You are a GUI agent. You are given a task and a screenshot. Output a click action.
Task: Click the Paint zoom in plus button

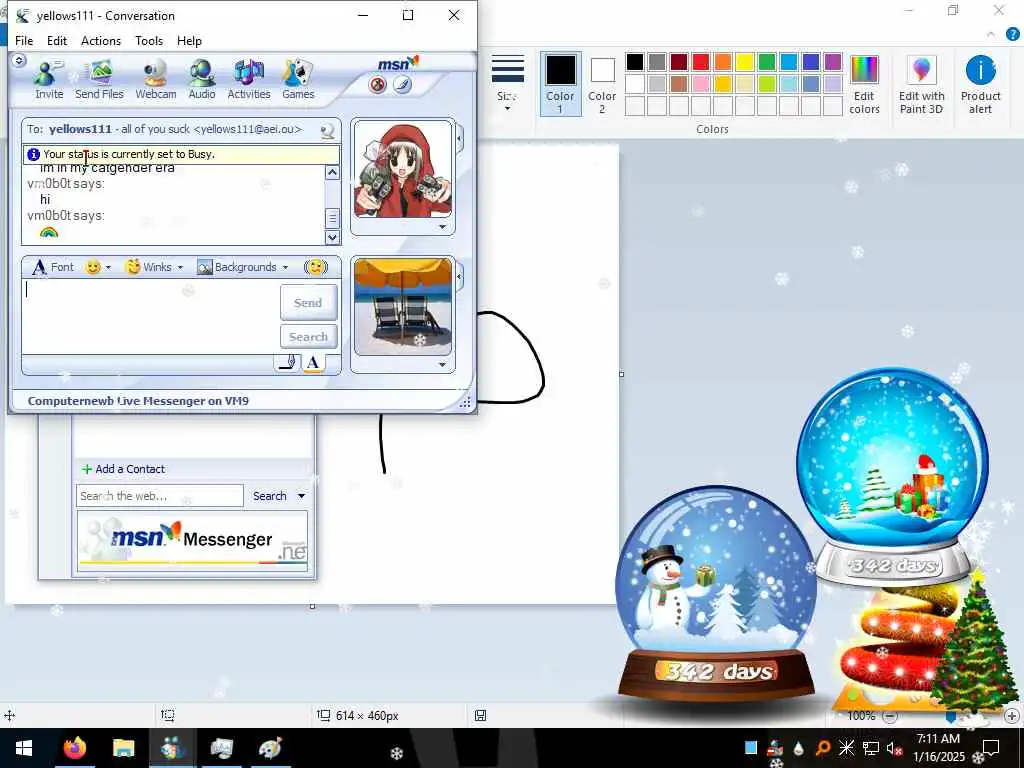(x=1012, y=716)
